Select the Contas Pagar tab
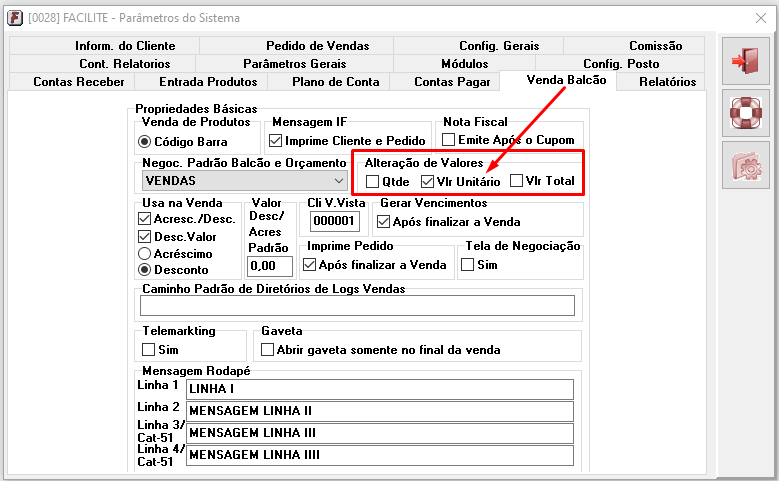This screenshot has height=481, width=779. (445, 81)
